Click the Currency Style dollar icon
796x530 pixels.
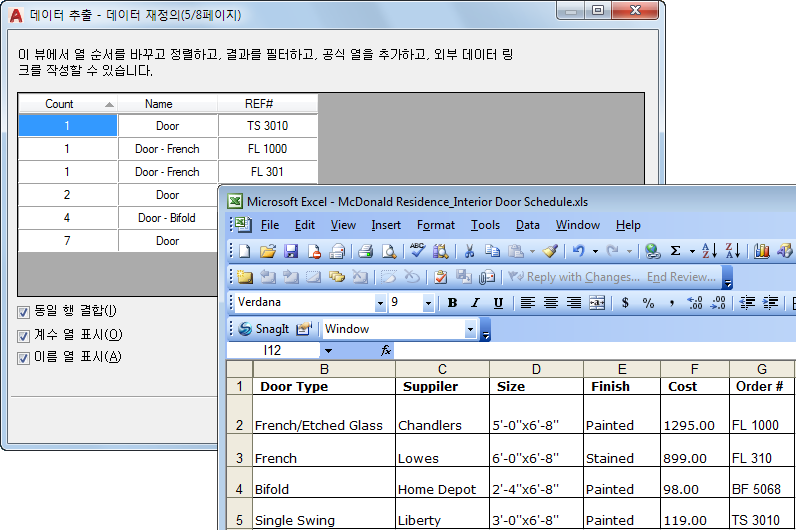click(625, 303)
